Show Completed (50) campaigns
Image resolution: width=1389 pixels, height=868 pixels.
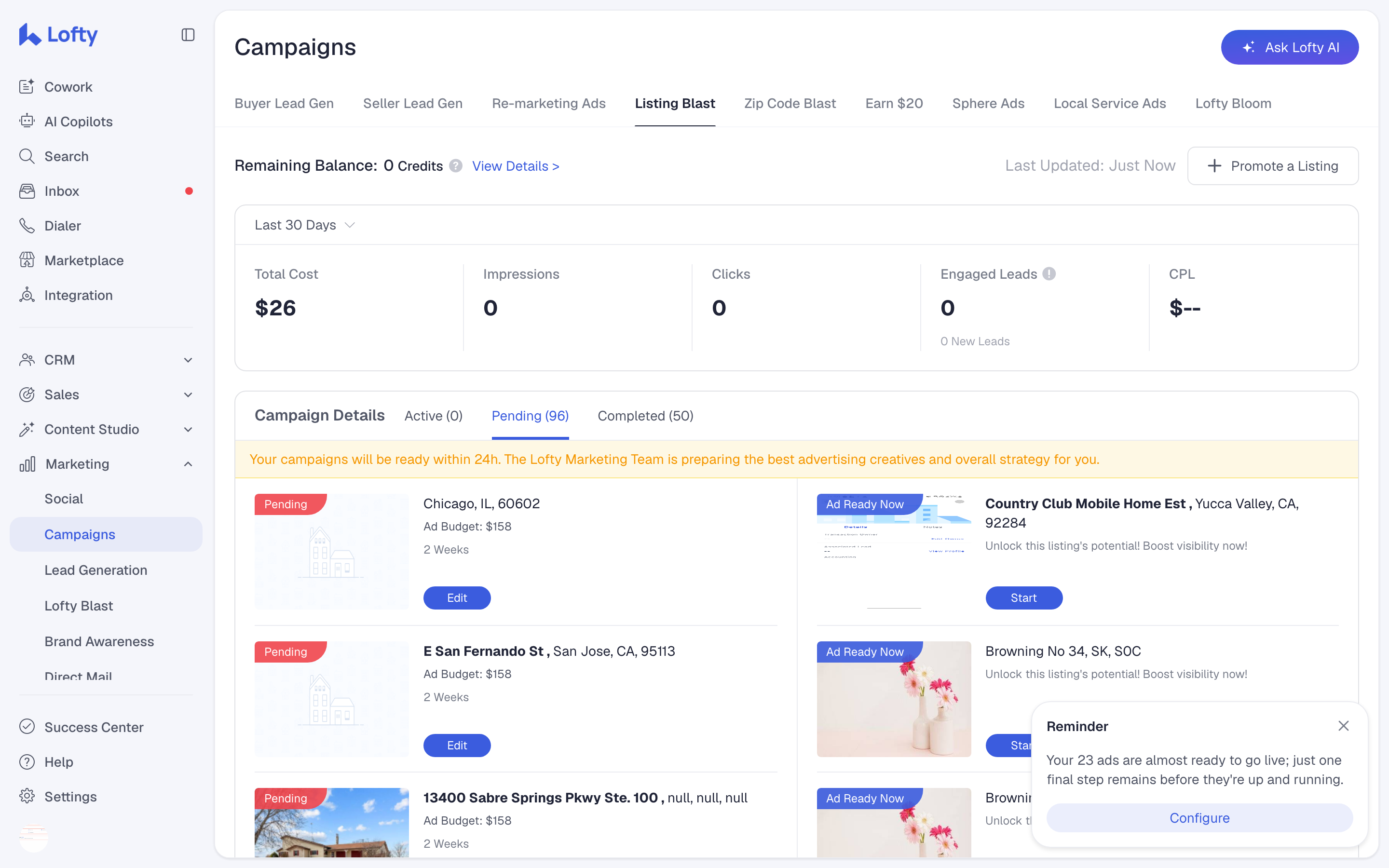click(x=646, y=416)
